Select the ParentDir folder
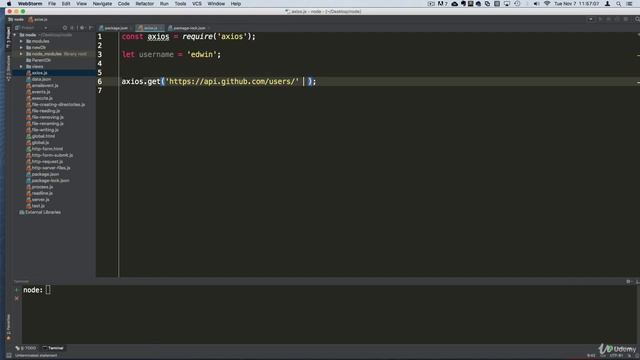 (x=41, y=60)
